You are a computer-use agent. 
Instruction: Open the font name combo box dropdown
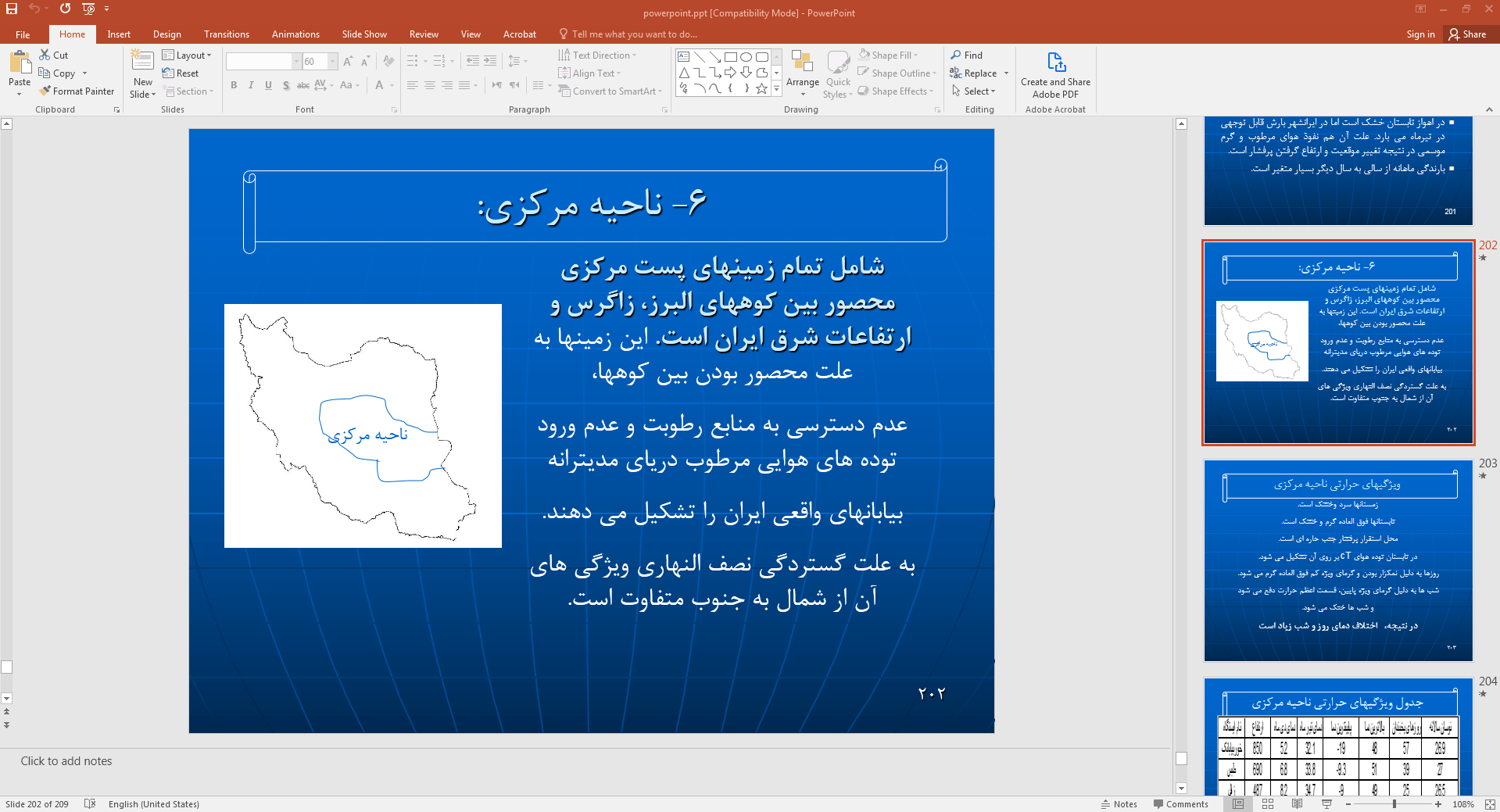tap(297, 61)
